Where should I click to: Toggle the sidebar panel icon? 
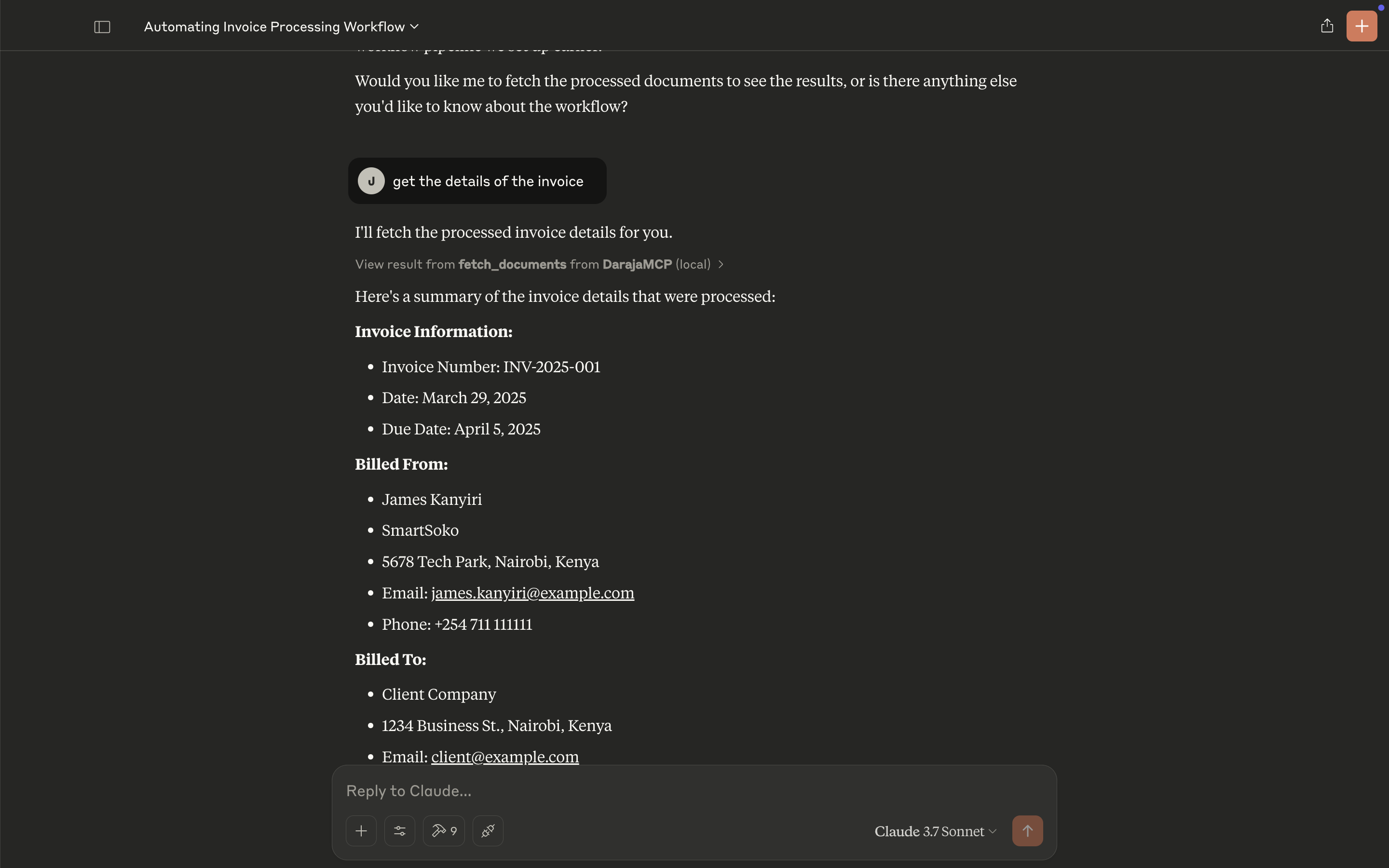(102, 27)
